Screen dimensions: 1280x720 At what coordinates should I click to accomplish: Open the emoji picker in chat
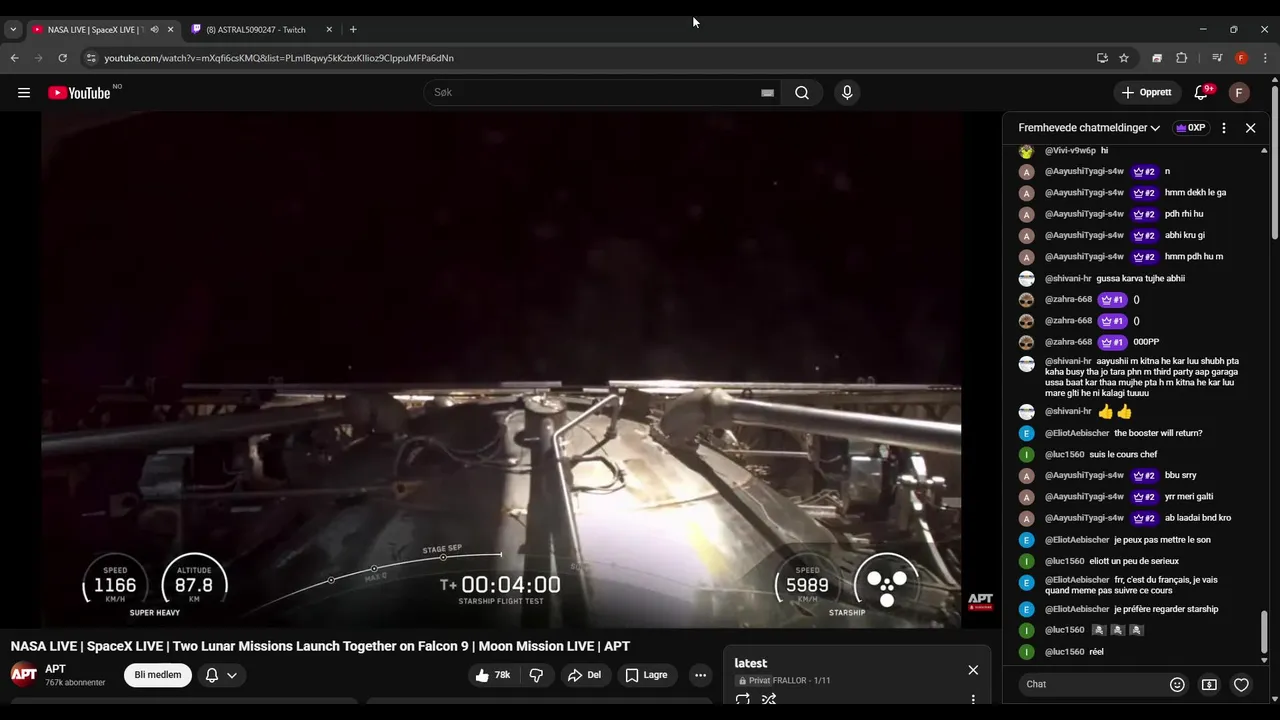tap(1177, 684)
